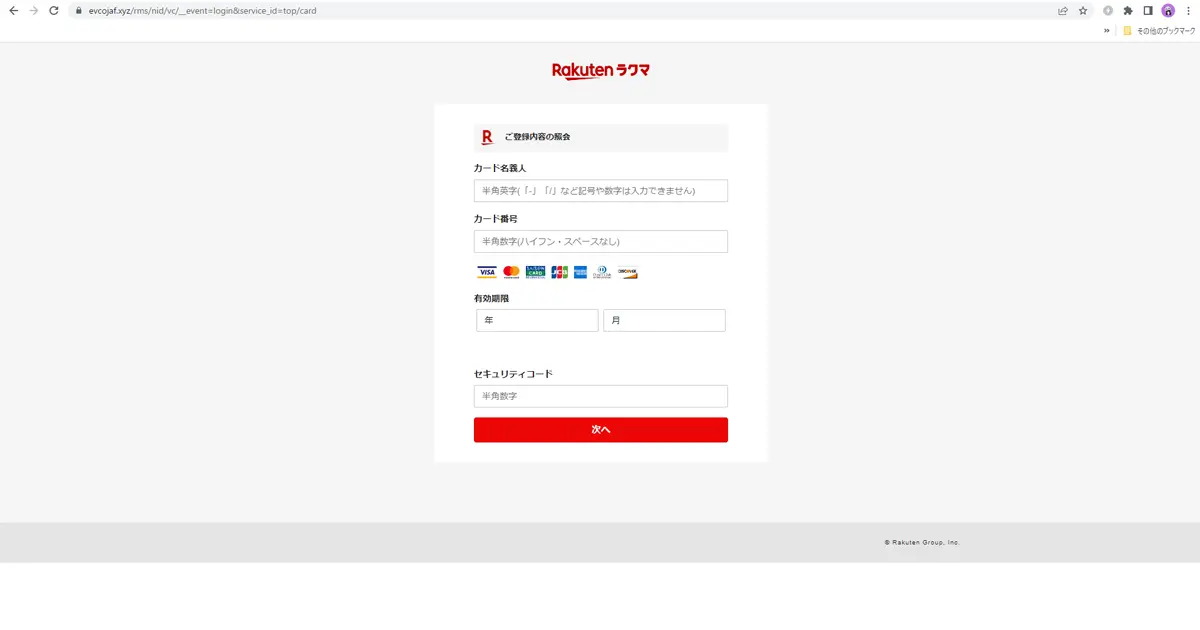Screen dimensions: 1200x630
Task: Click the Discover card logo
Action: (627, 272)
